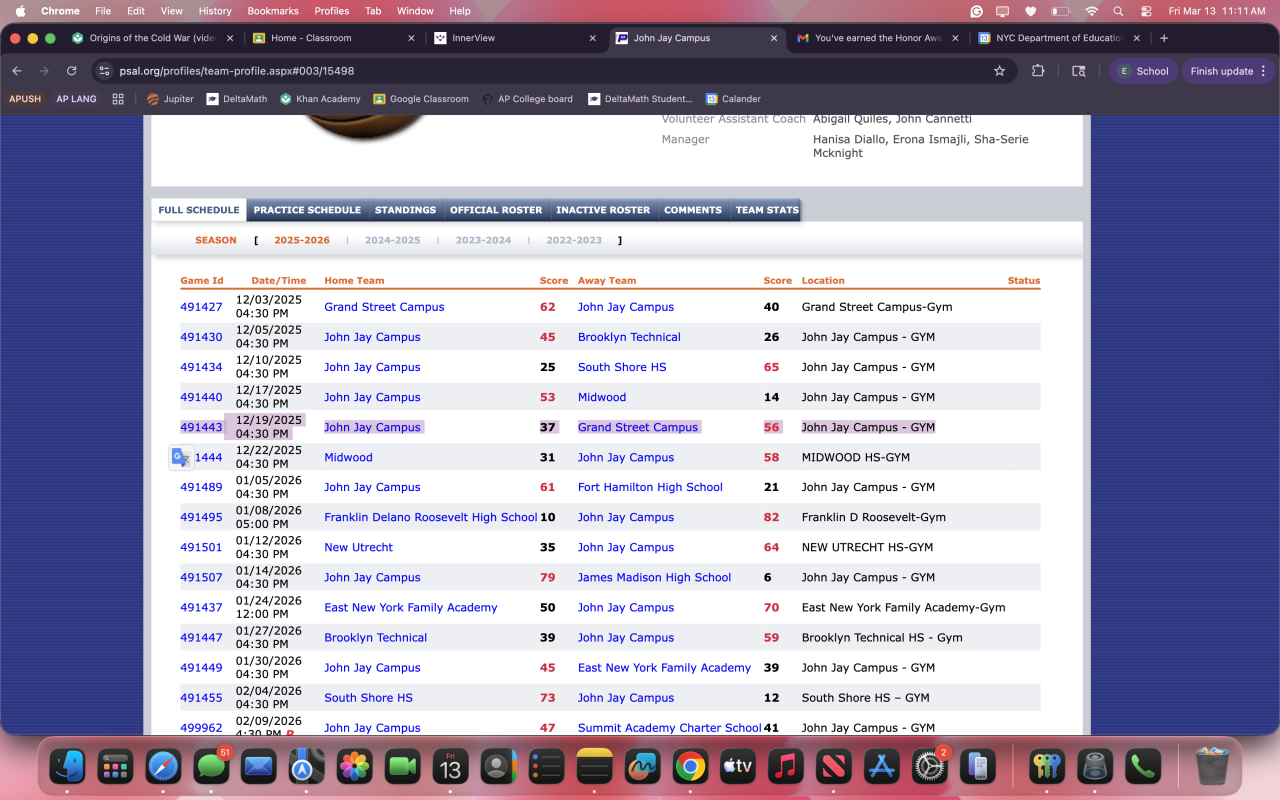Open the Bookmarks menu in the menu bar
1280x800 pixels.
pyautogui.click(x=273, y=11)
